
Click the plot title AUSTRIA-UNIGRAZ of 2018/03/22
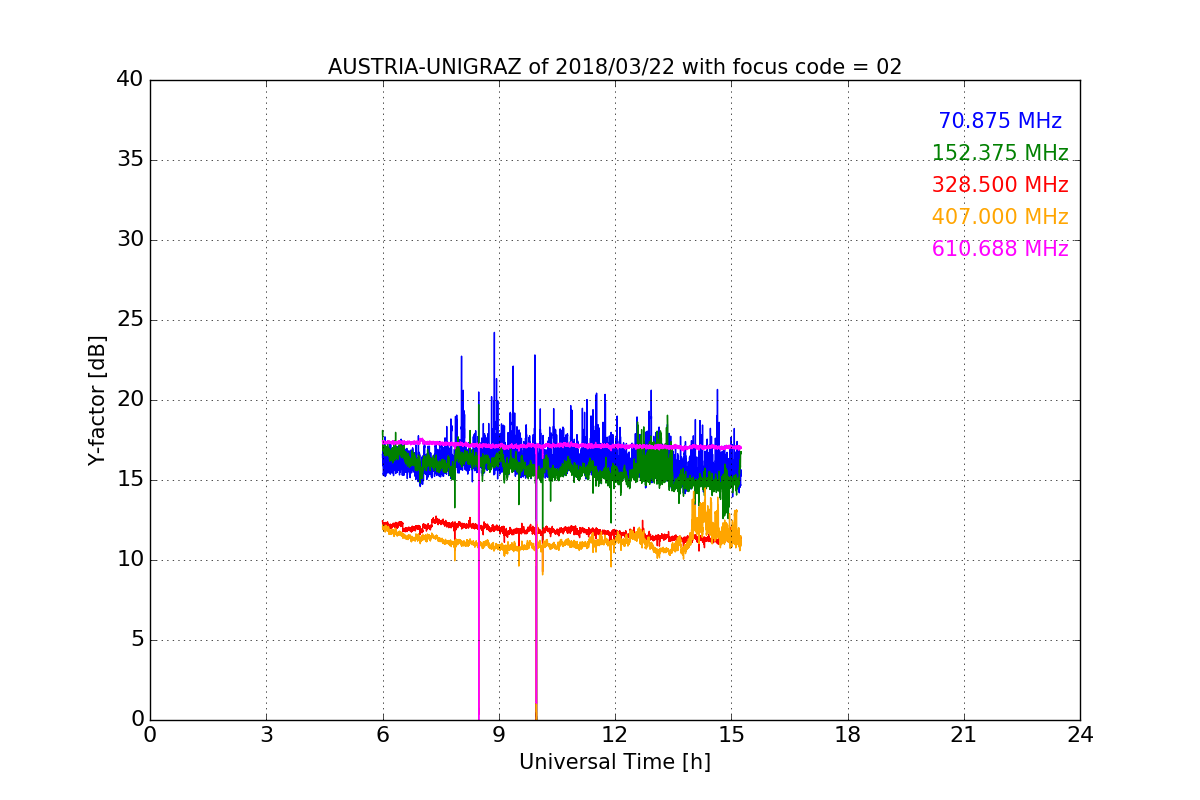[x=615, y=67]
